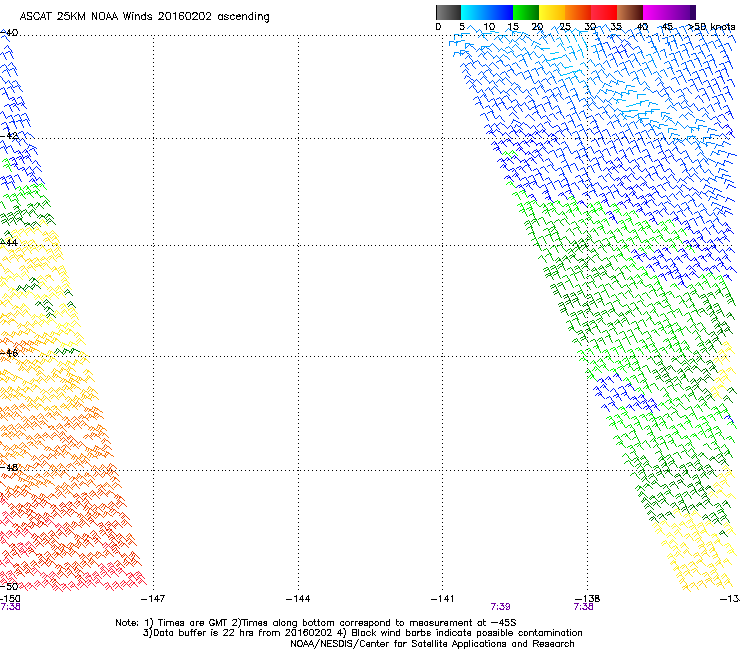The width and height of the screenshot is (740, 650).
Task: Click the '-50' latitude label
Action: [x=9, y=586]
